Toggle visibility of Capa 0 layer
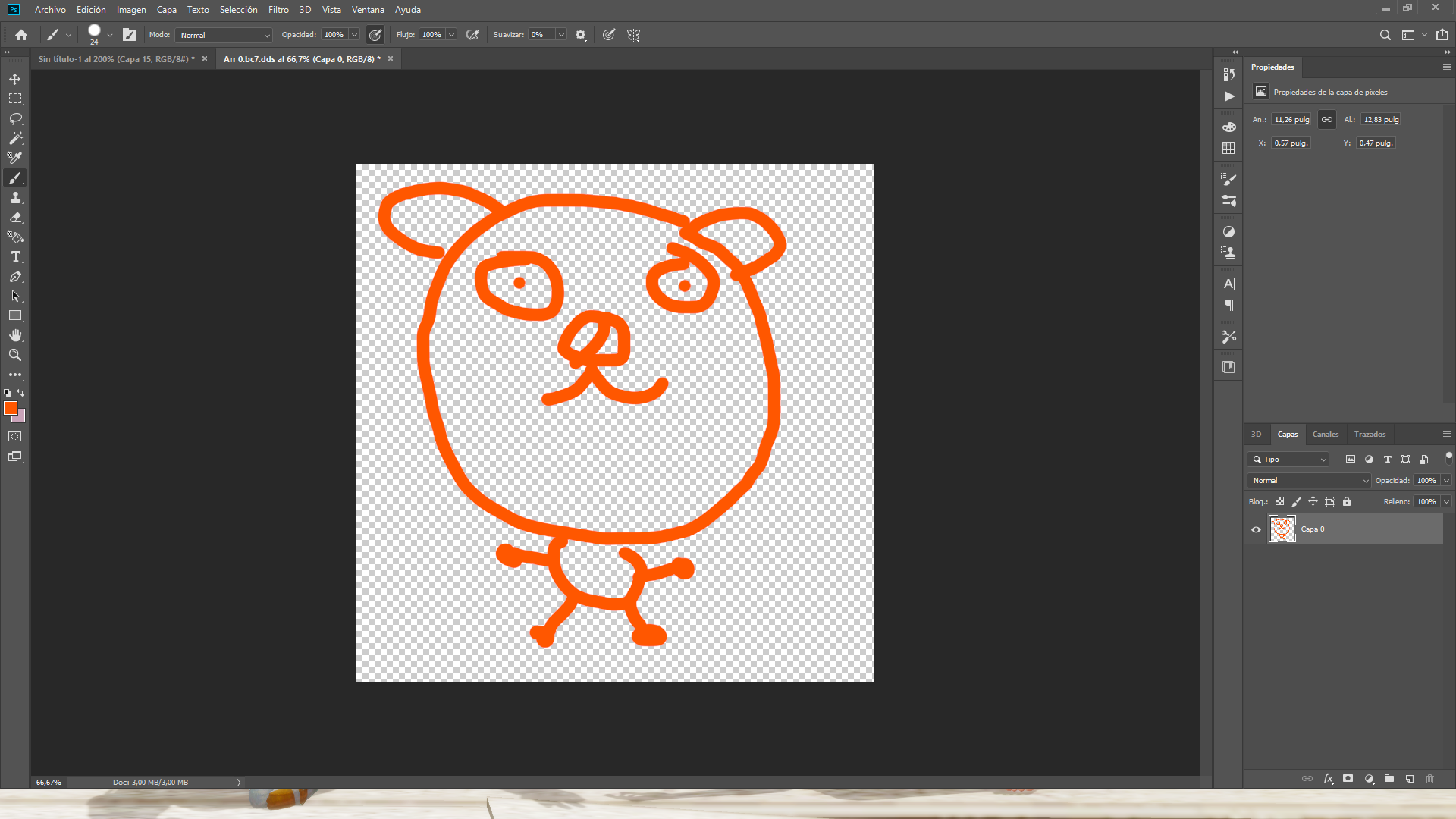 (x=1256, y=529)
